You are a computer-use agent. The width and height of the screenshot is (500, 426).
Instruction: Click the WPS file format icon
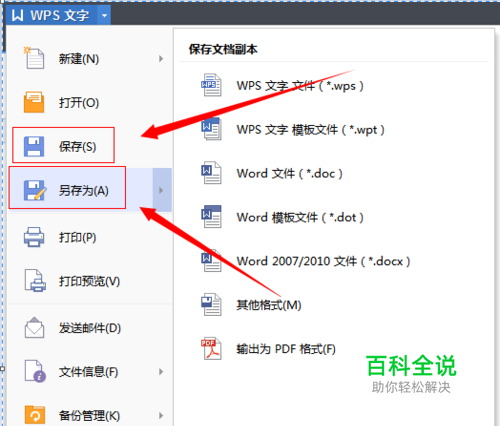(211, 85)
